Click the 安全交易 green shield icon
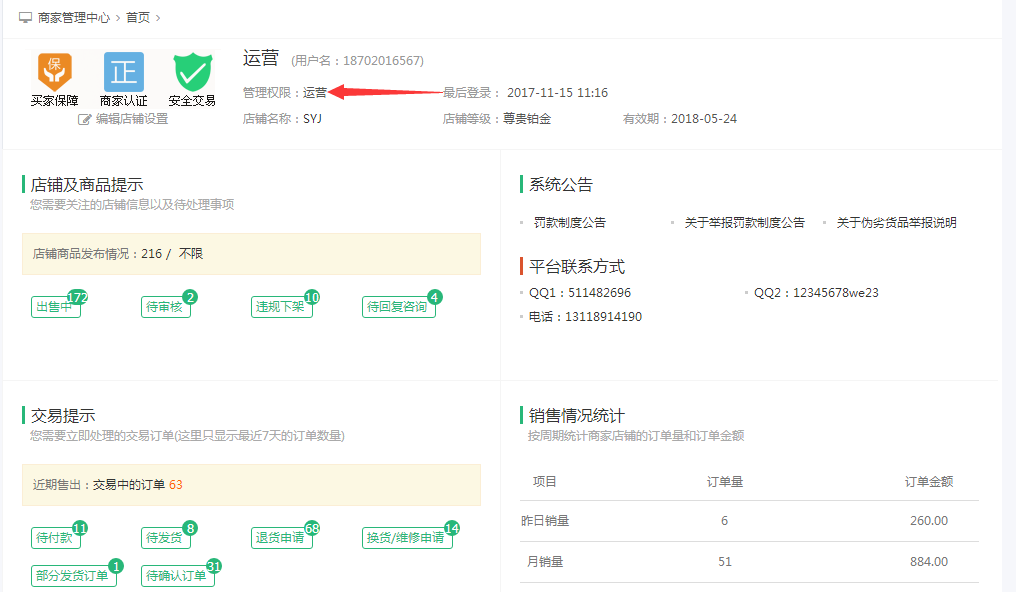Screen dimensions: 1016x592 click(x=192, y=72)
